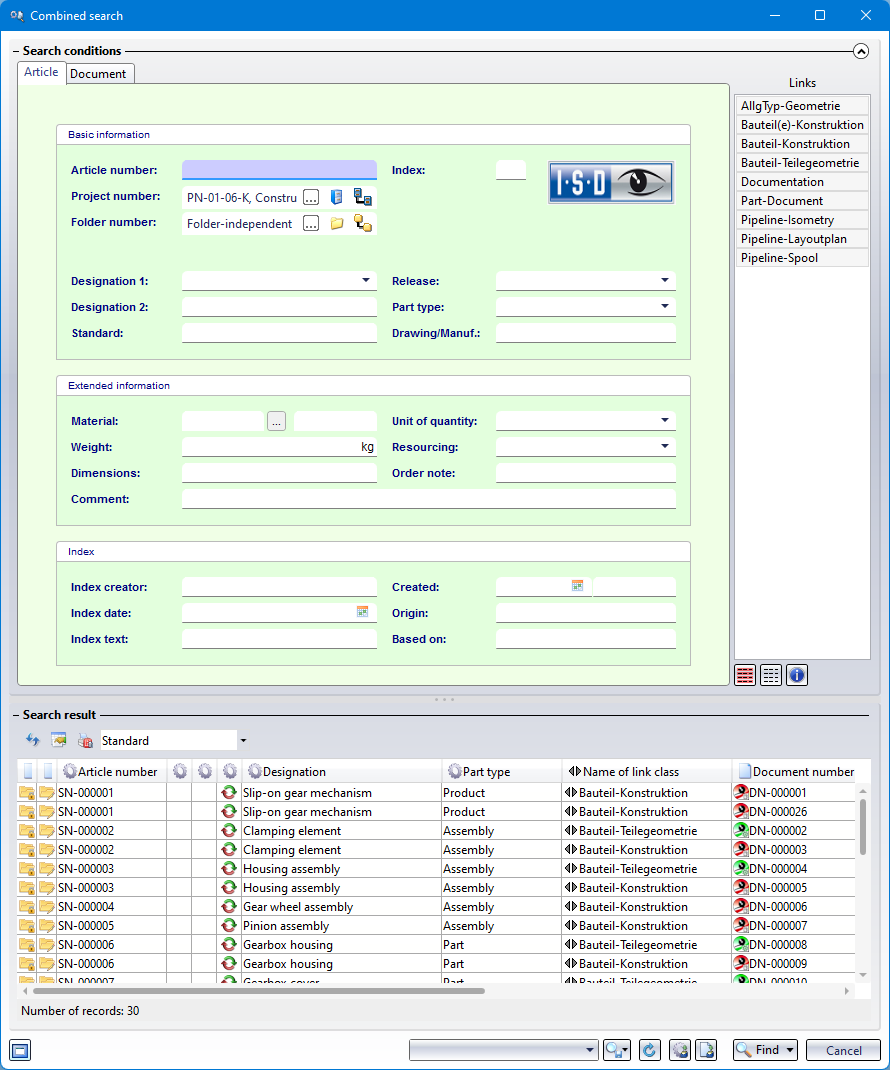Click the refresh status icon for Pinion assembly

click(229, 925)
